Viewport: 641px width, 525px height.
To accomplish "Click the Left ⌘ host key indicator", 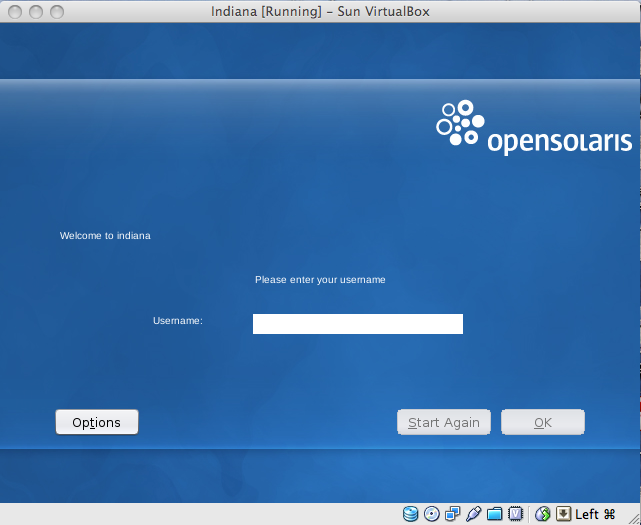I will [595, 514].
